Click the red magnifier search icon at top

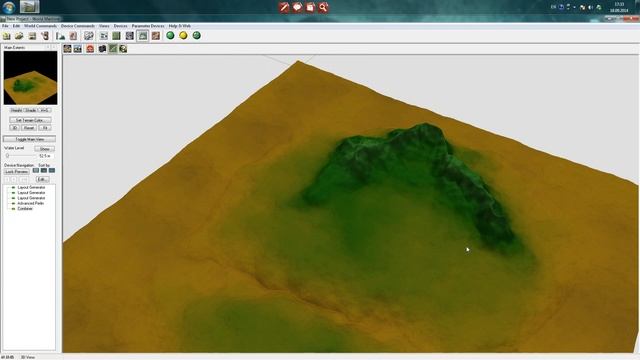point(323,7)
